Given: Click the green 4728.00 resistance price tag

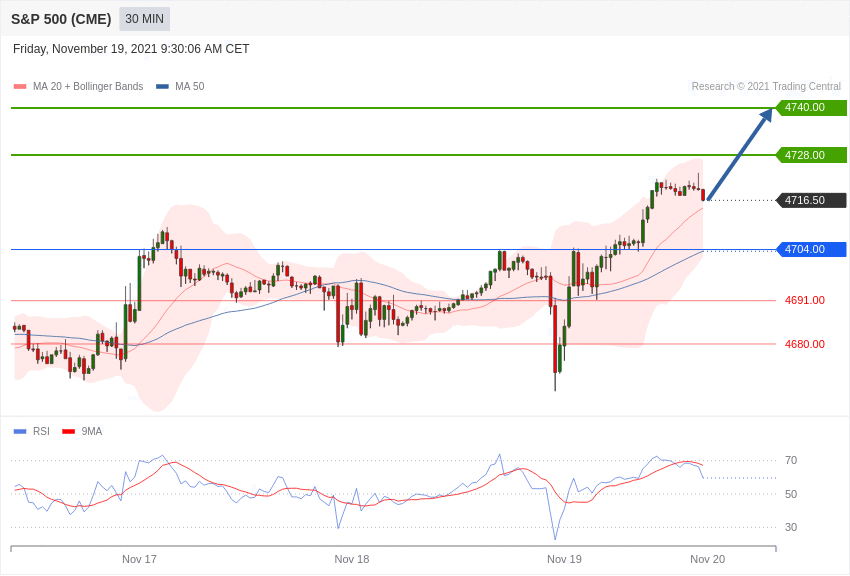Looking at the screenshot, I should coord(811,155).
